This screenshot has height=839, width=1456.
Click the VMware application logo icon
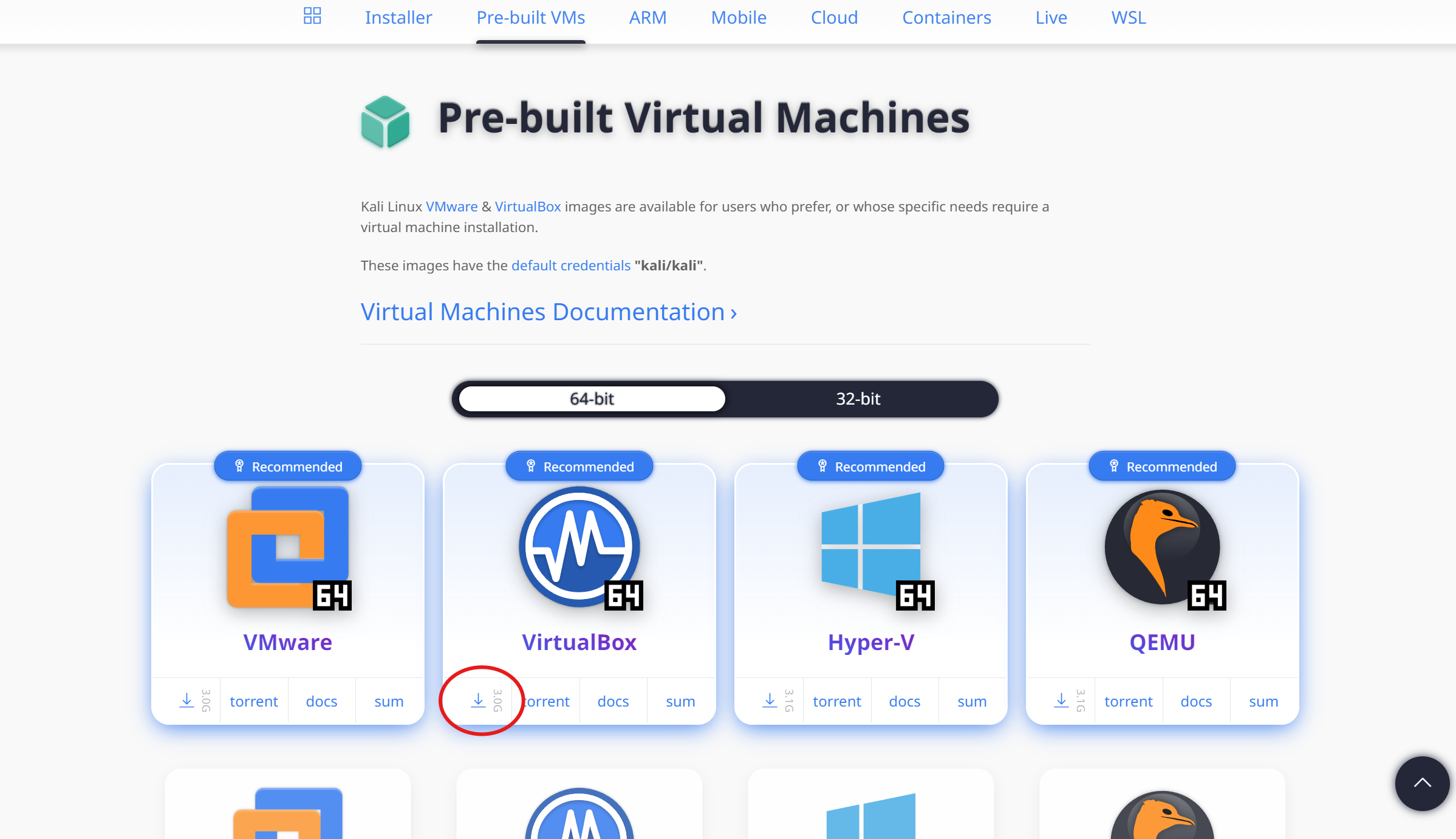[287, 547]
